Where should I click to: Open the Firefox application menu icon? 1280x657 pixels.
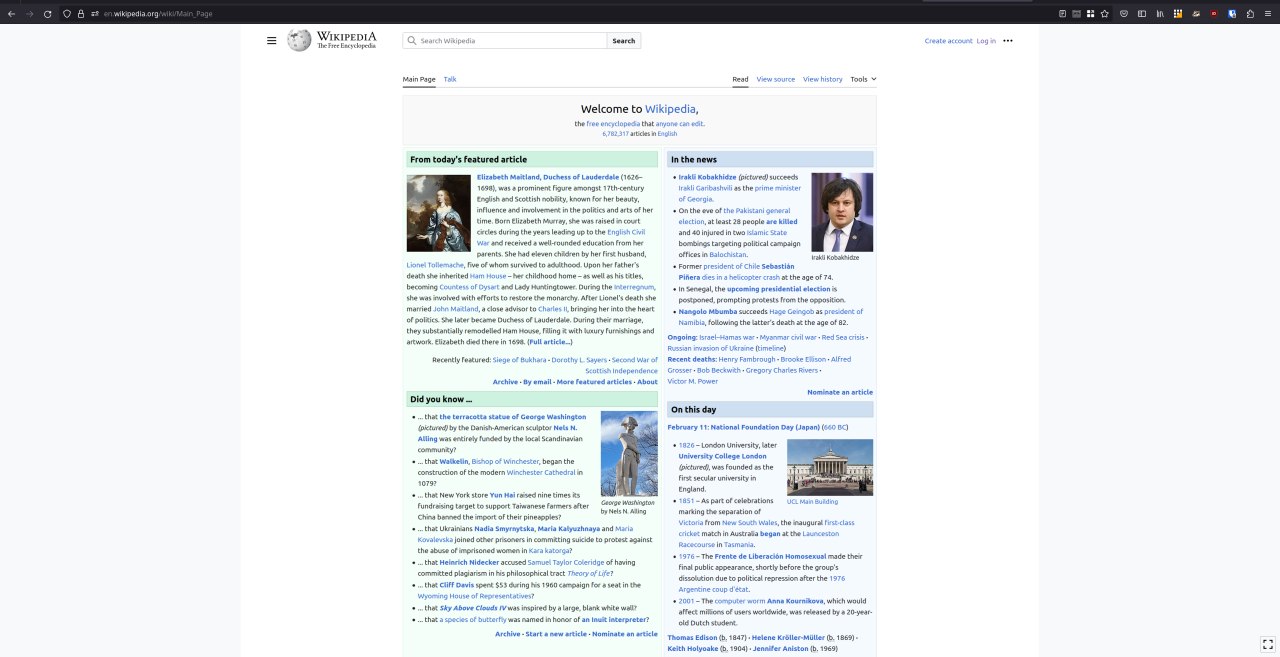click(1267, 14)
